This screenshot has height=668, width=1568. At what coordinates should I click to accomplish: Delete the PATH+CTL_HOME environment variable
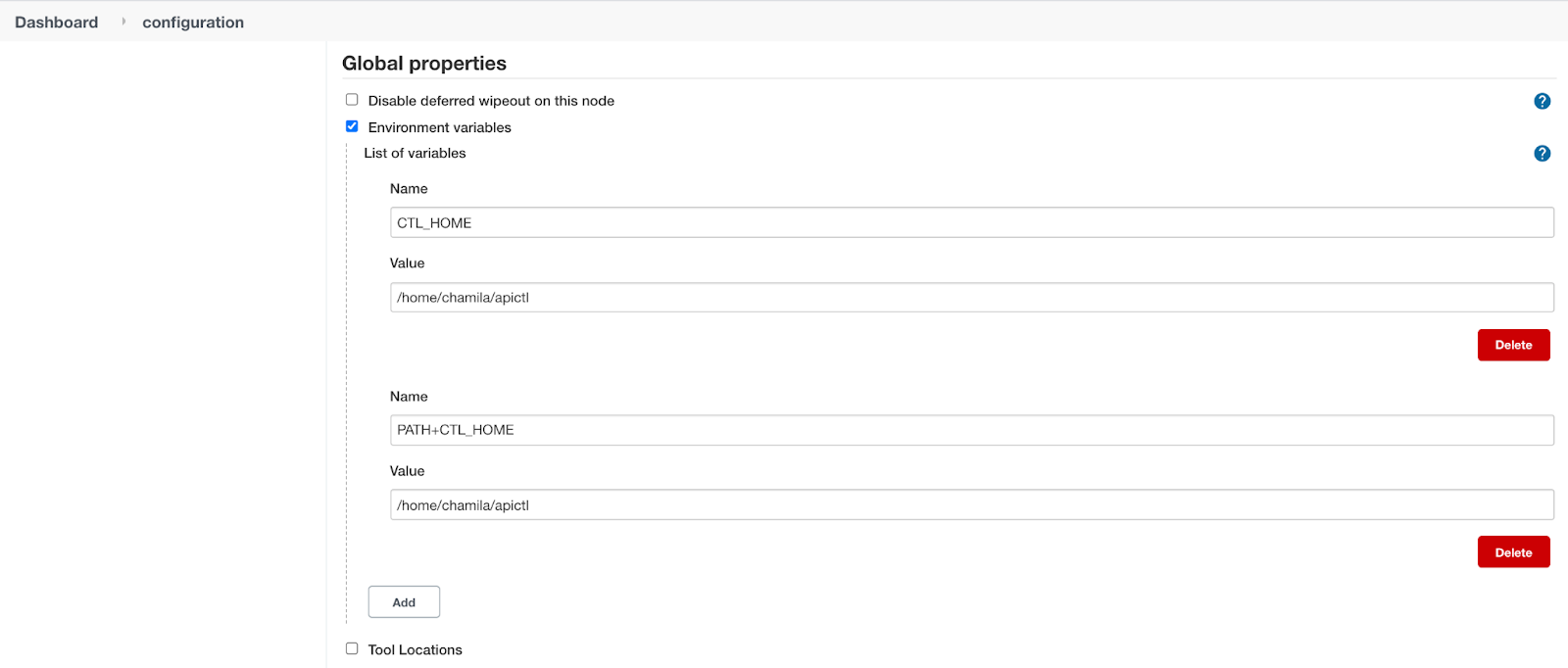1513,552
